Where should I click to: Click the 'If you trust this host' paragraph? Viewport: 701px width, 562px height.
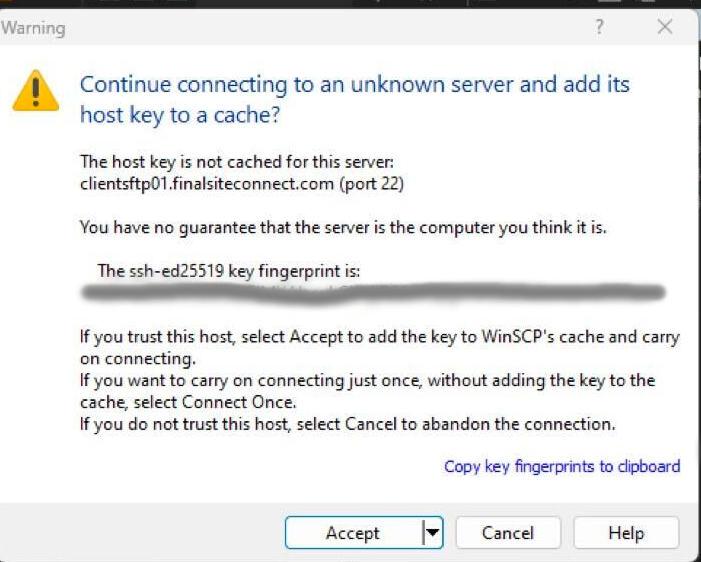[x=380, y=347]
